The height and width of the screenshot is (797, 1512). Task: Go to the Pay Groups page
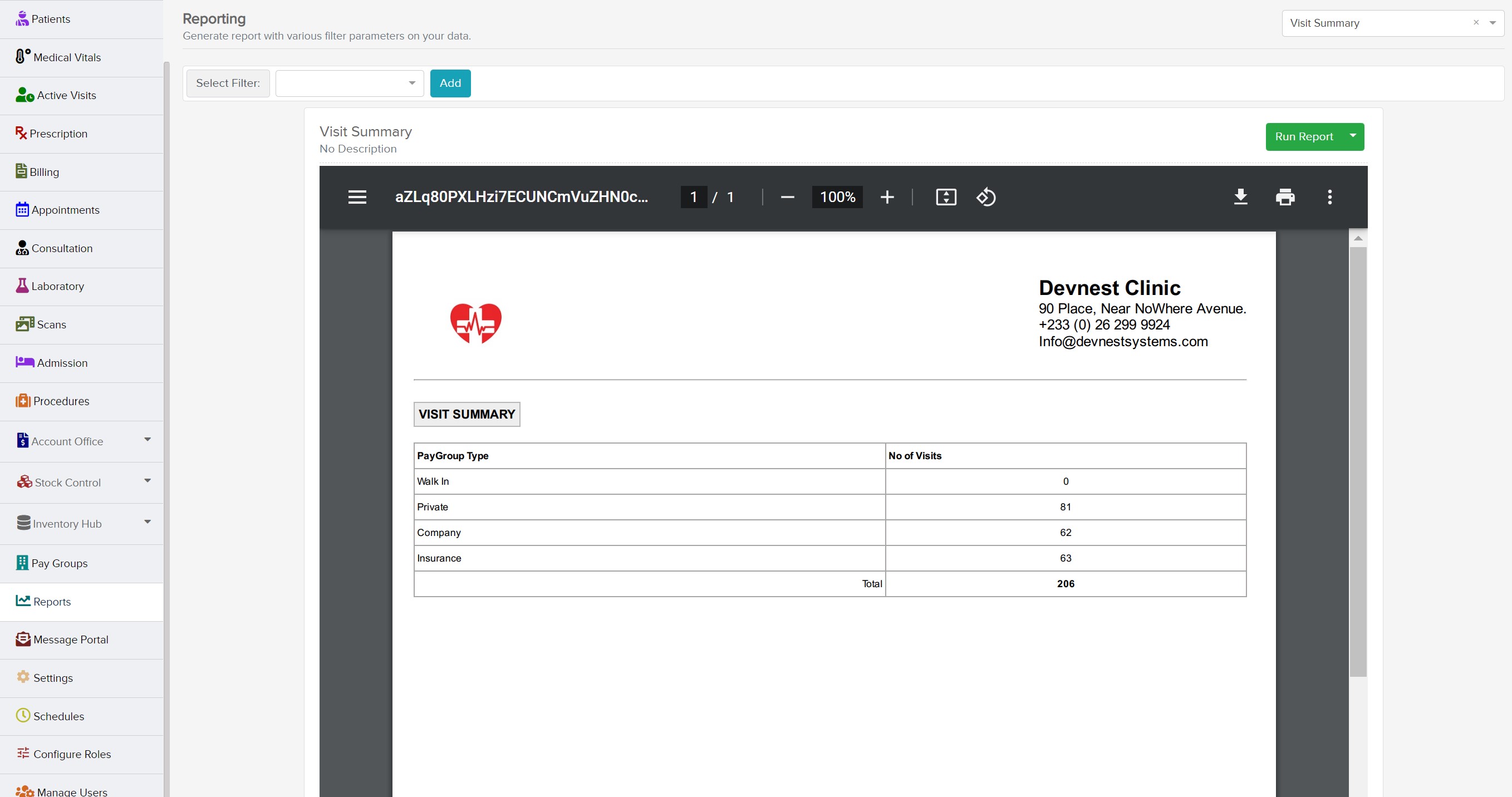tap(82, 563)
